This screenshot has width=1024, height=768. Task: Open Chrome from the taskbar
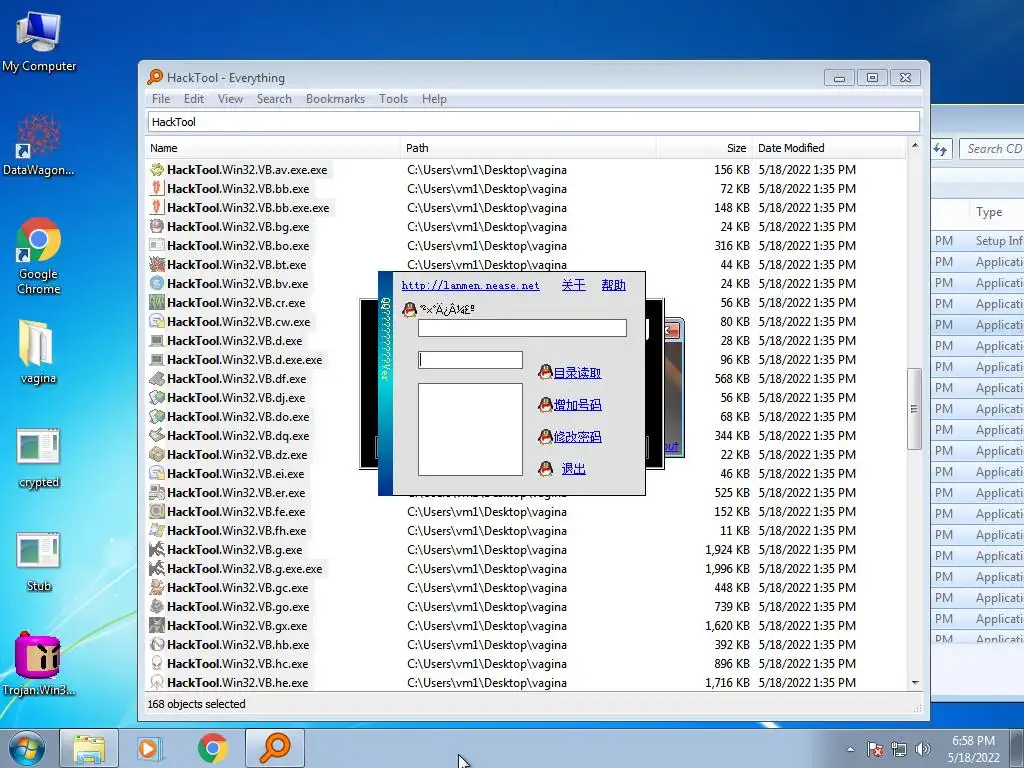pyautogui.click(x=212, y=748)
